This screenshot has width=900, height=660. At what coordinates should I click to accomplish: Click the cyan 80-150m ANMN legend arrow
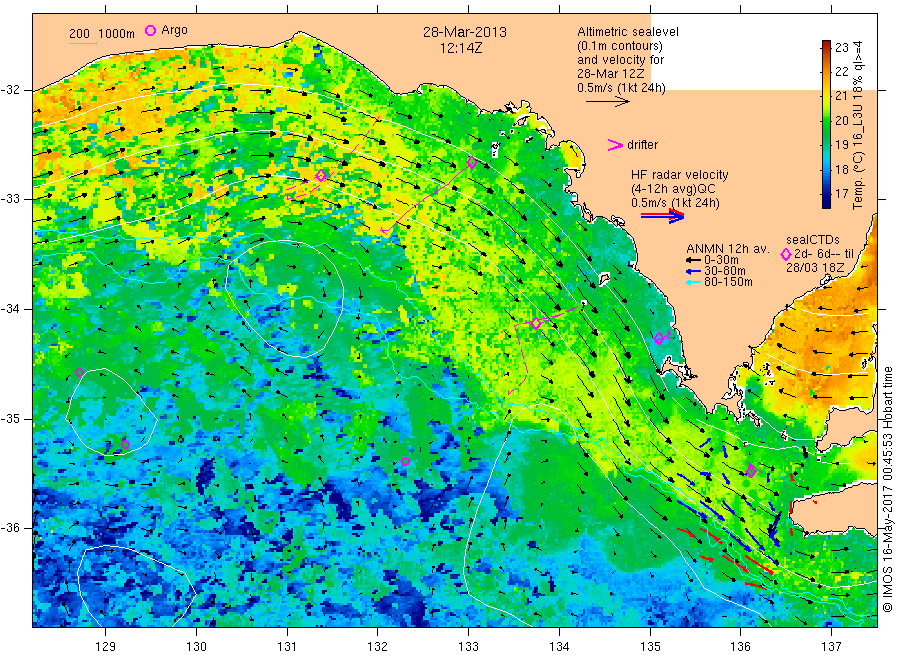click(x=693, y=282)
